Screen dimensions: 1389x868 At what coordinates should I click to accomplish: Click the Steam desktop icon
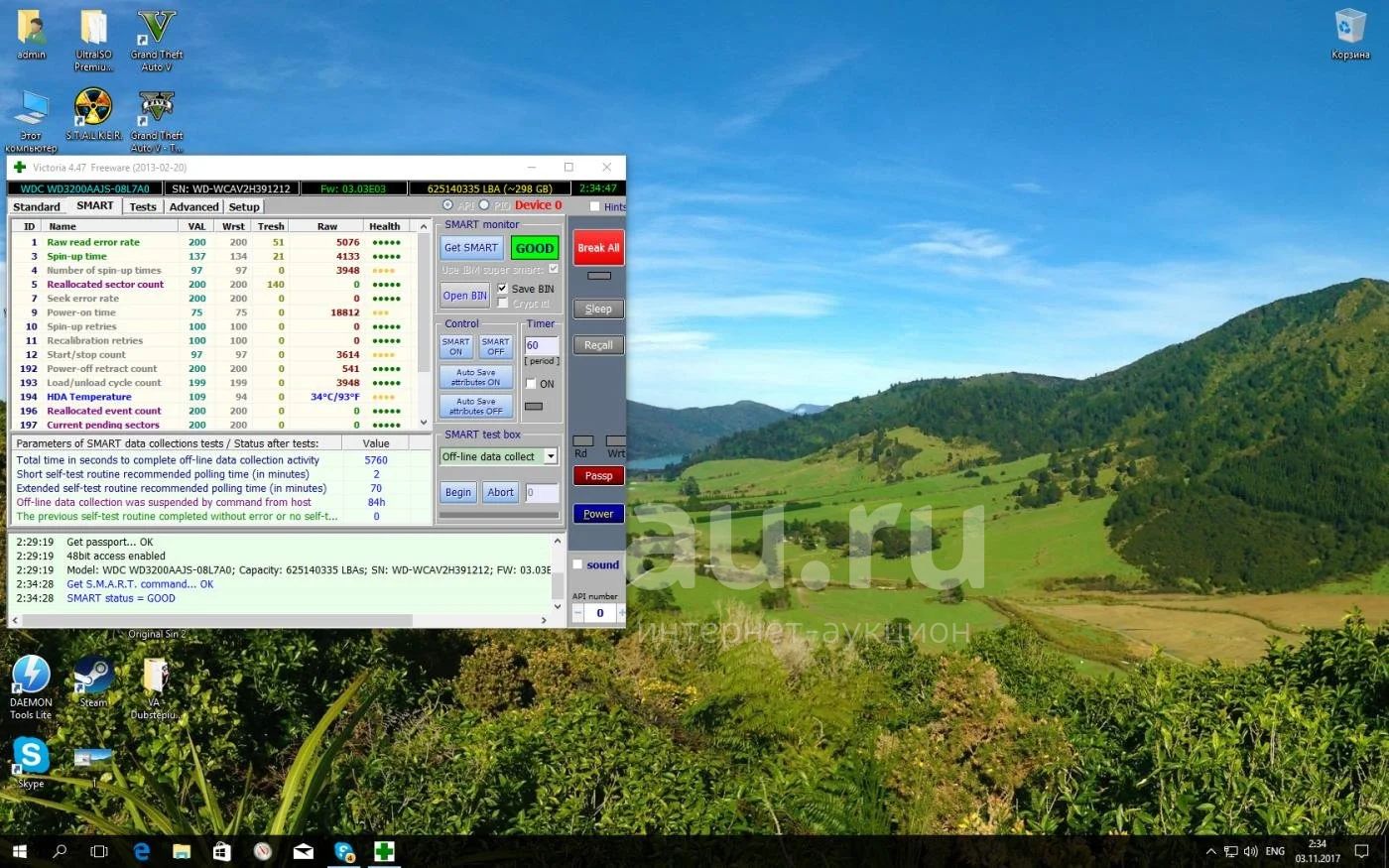(93, 677)
